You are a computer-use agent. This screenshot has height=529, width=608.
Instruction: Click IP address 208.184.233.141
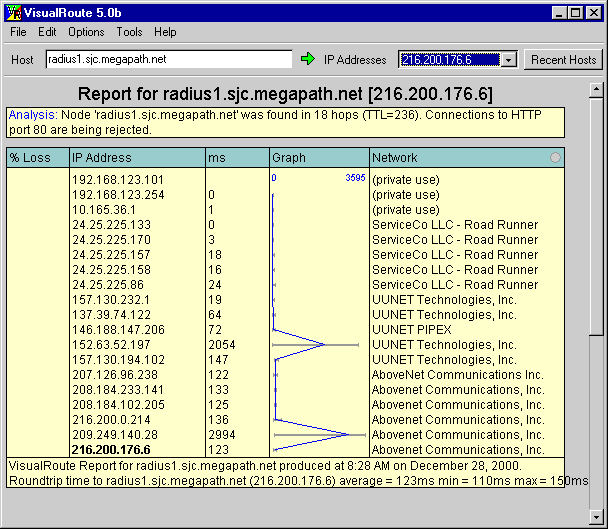[118, 390]
